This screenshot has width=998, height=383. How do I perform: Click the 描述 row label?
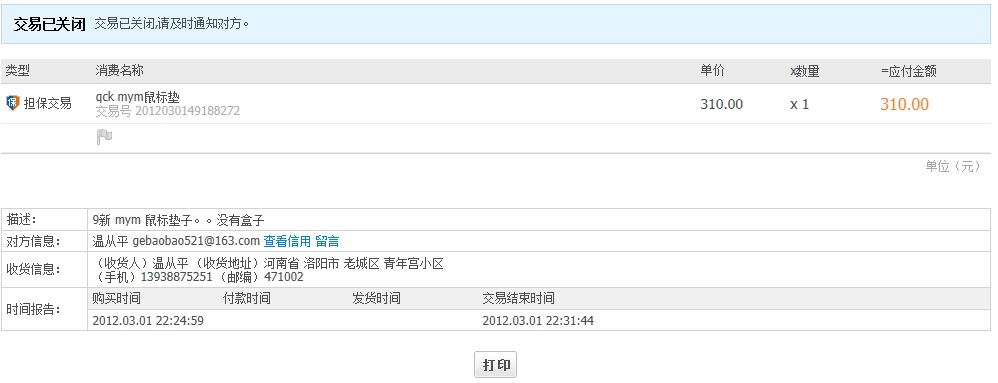pyautogui.click(x=21, y=219)
